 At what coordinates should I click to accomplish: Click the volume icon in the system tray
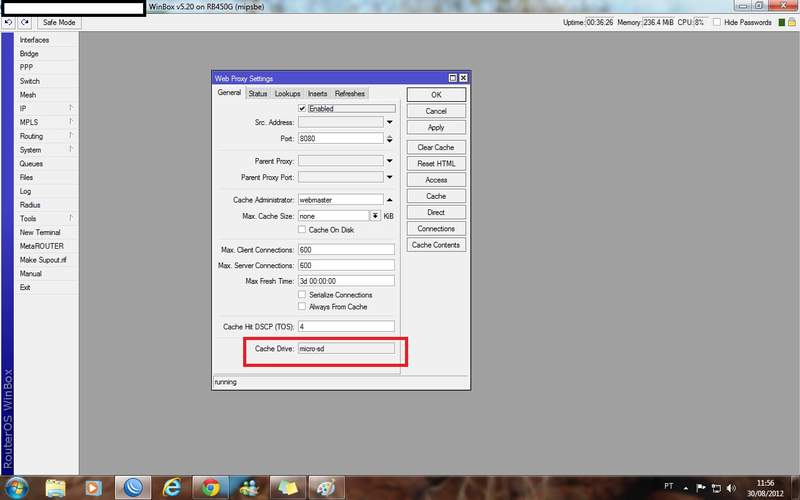pos(731,488)
